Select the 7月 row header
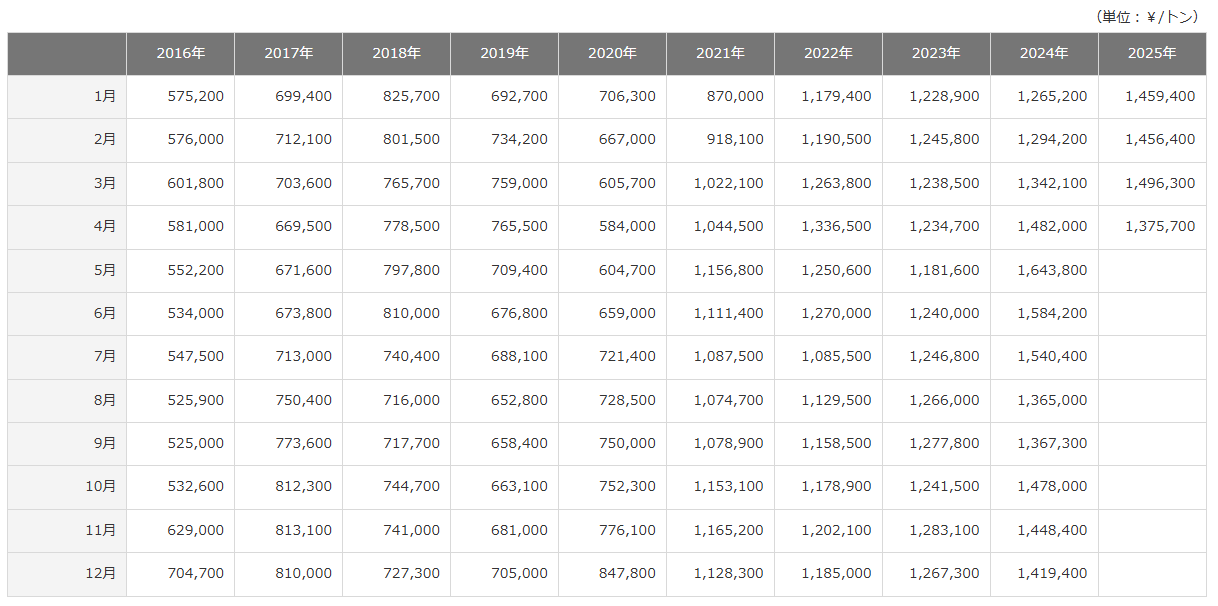 point(104,357)
